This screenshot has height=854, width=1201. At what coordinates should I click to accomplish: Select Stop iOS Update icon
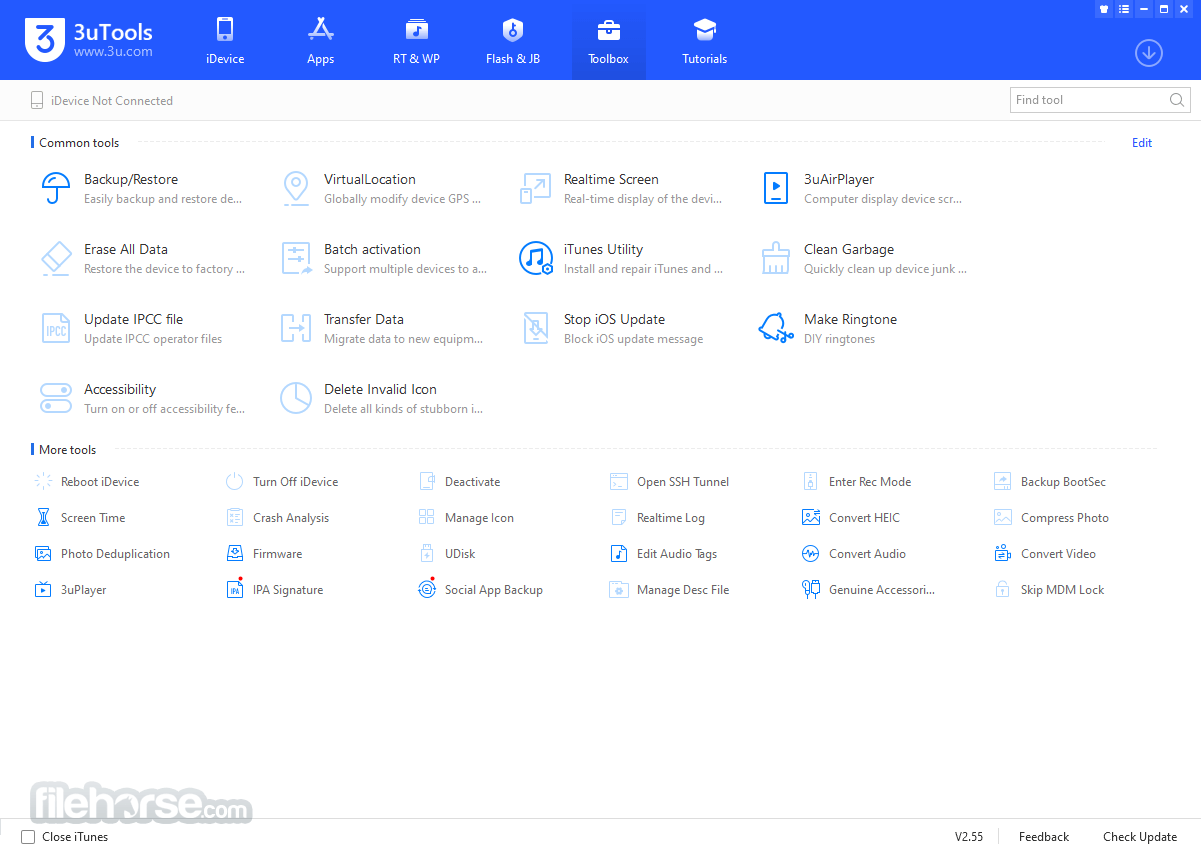pyautogui.click(x=536, y=328)
